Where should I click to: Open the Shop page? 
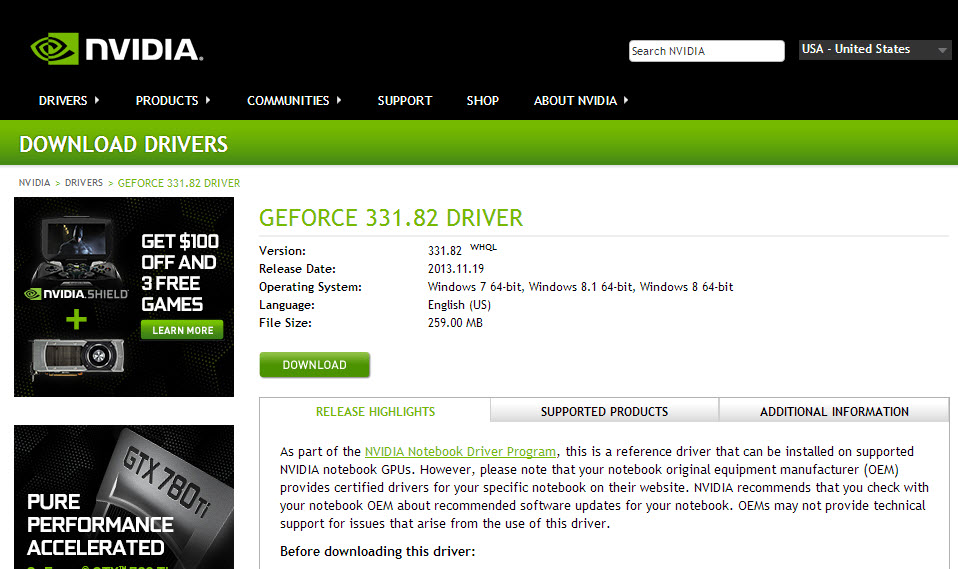click(x=482, y=101)
